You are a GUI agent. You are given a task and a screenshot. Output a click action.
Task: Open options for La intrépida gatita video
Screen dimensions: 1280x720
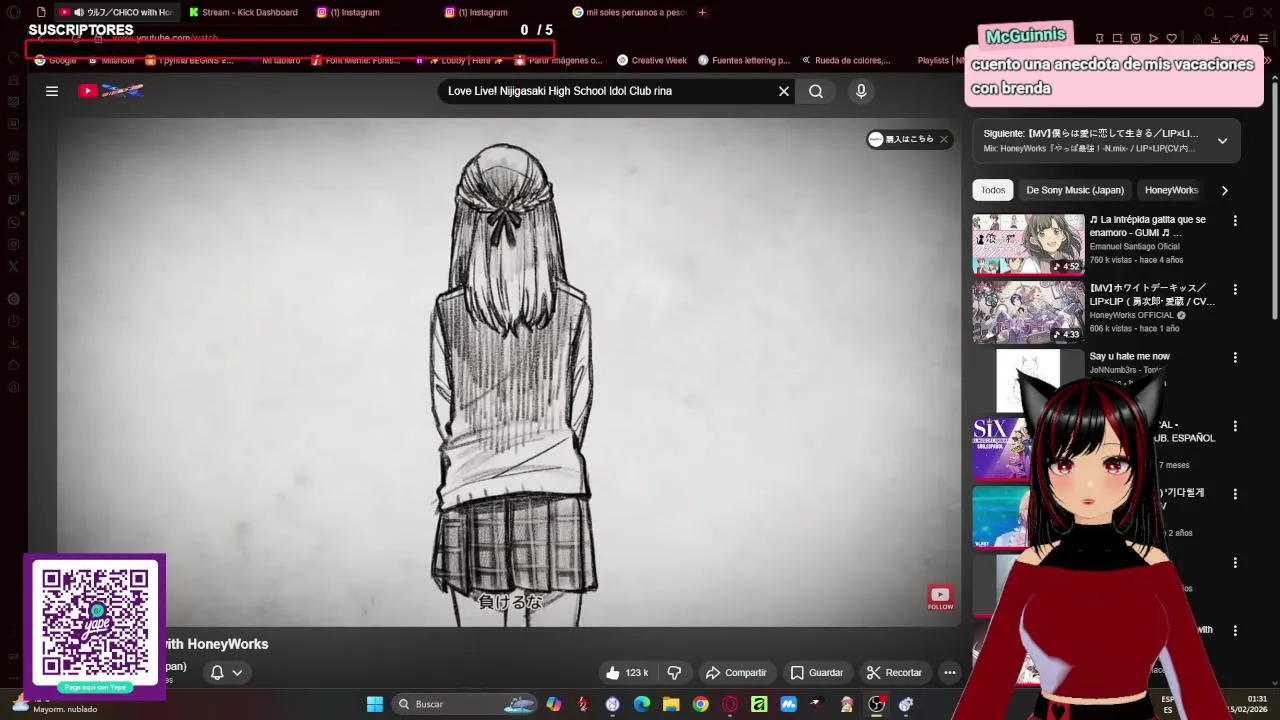(1235, 221)
